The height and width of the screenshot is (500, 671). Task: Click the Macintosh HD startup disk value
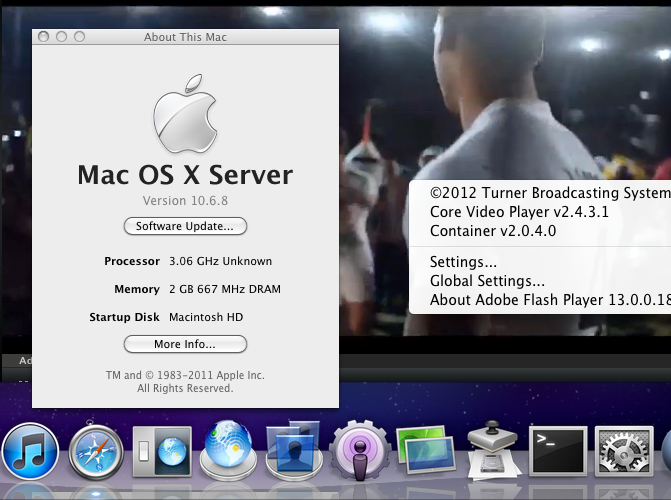click(206, 317)
